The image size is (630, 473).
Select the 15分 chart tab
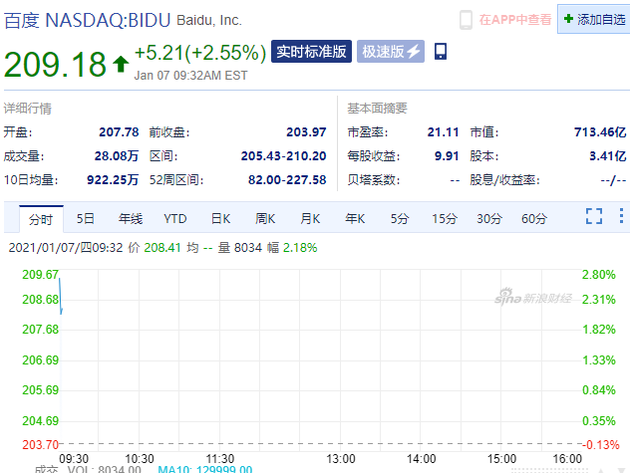click(444, 219)
